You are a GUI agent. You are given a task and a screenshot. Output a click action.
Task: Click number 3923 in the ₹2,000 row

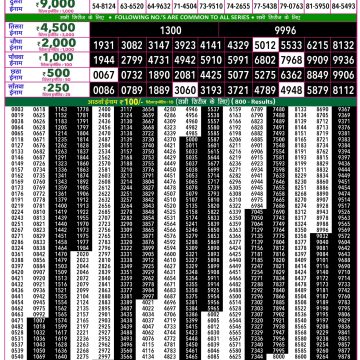click(185, 45)
